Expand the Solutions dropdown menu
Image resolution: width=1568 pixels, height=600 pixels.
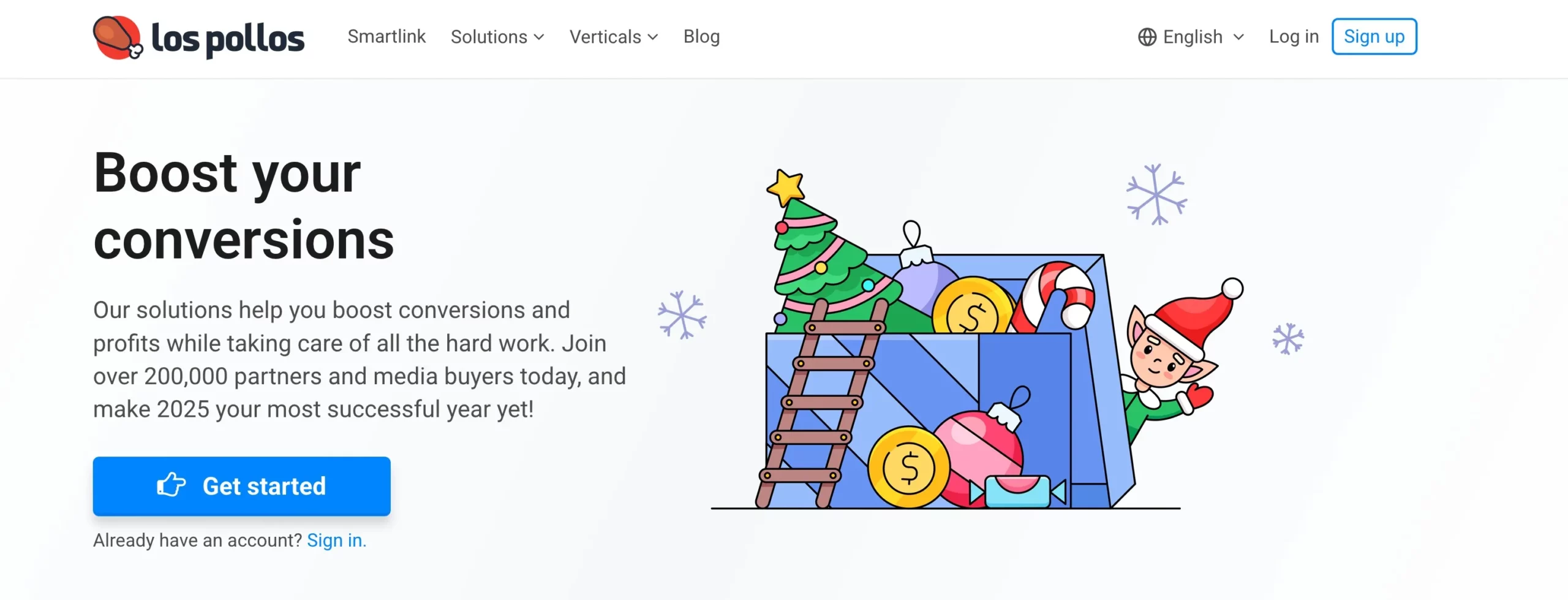point(497,37)
